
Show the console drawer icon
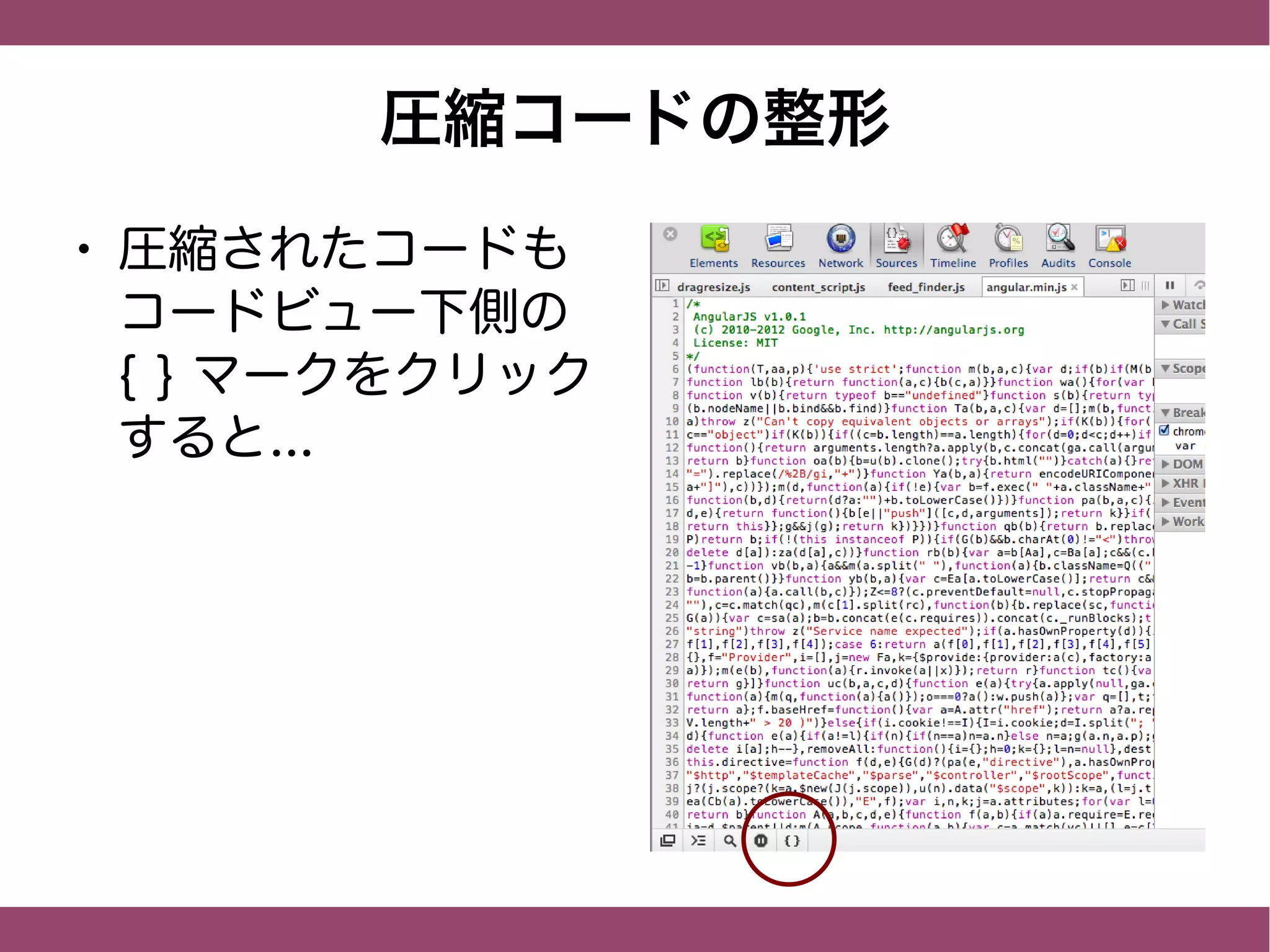tap(698, 841)
